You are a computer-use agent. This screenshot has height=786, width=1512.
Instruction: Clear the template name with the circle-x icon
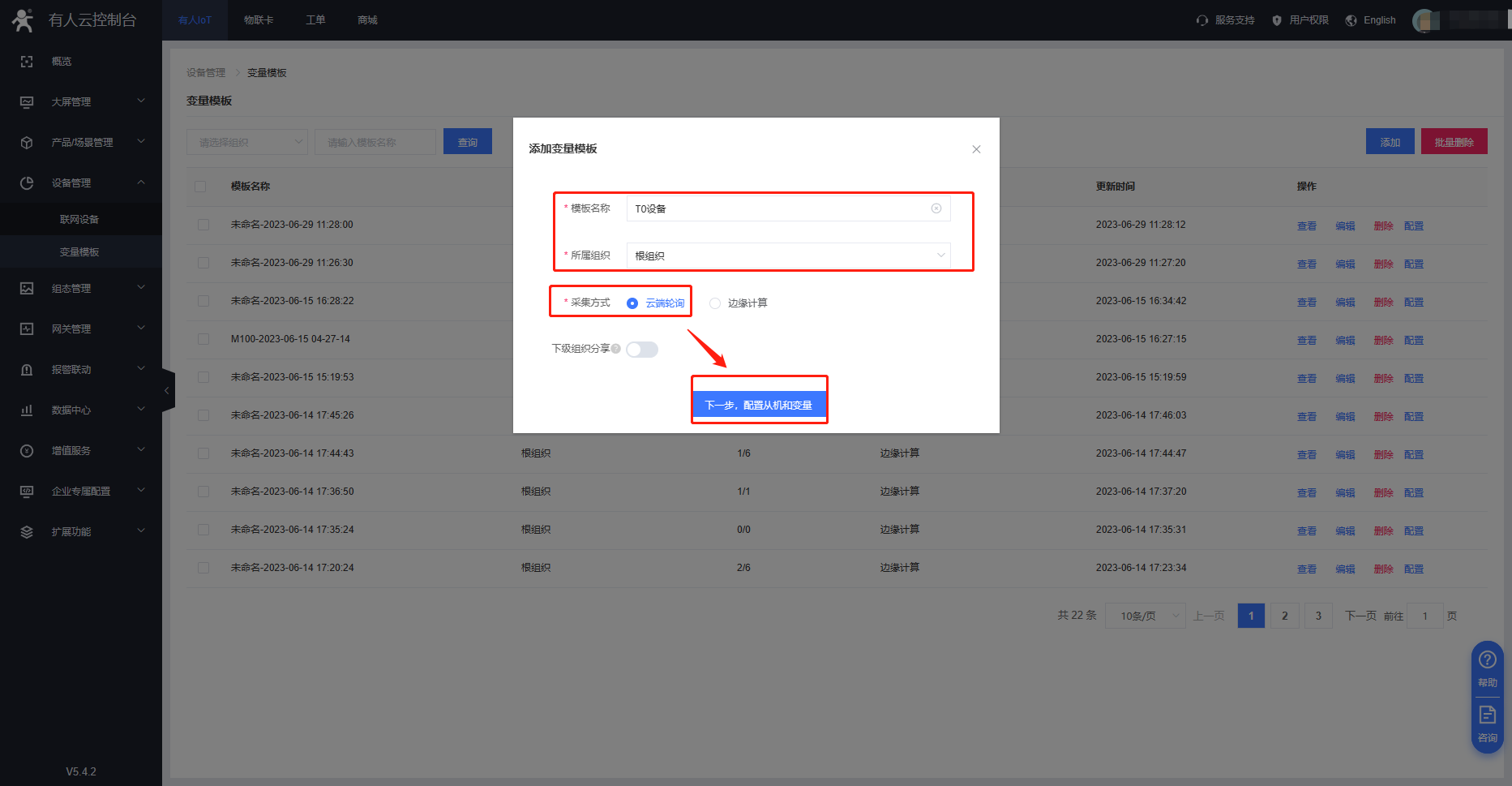point(936,208)
